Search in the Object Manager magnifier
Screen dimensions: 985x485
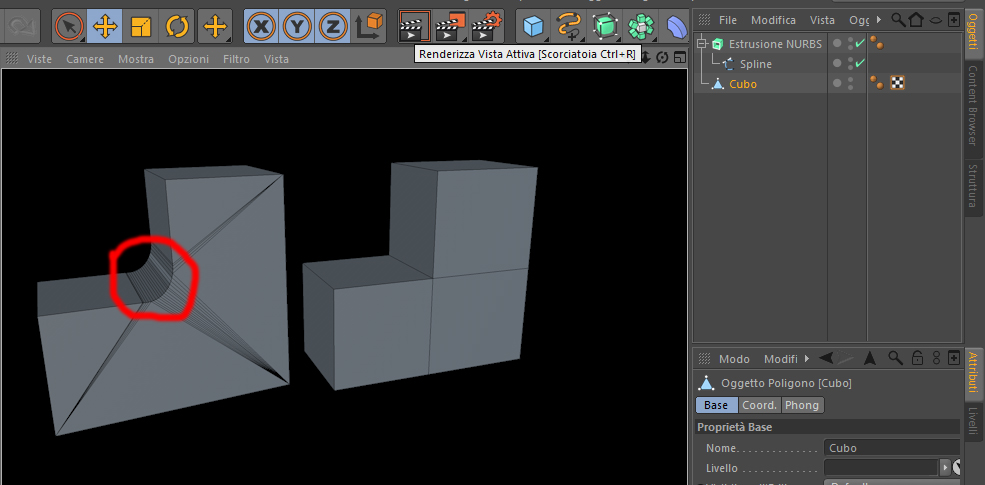898,19
